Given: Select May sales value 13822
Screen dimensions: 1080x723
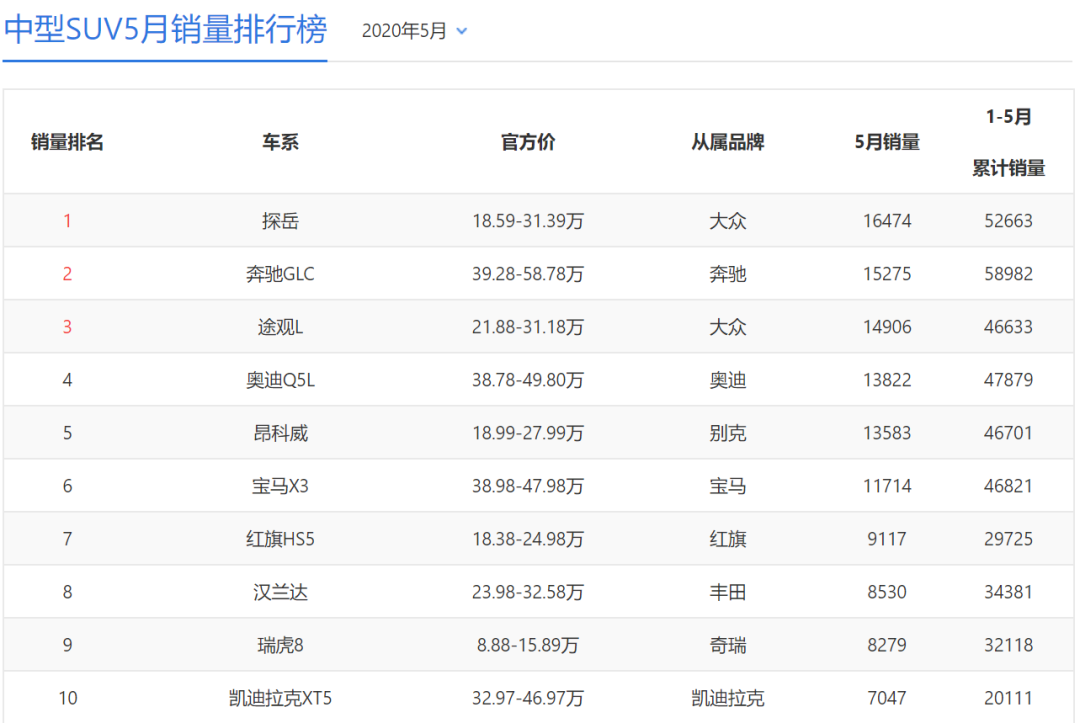Looking at the screenshot, I should pyautogui.click(x=887, y=380).
